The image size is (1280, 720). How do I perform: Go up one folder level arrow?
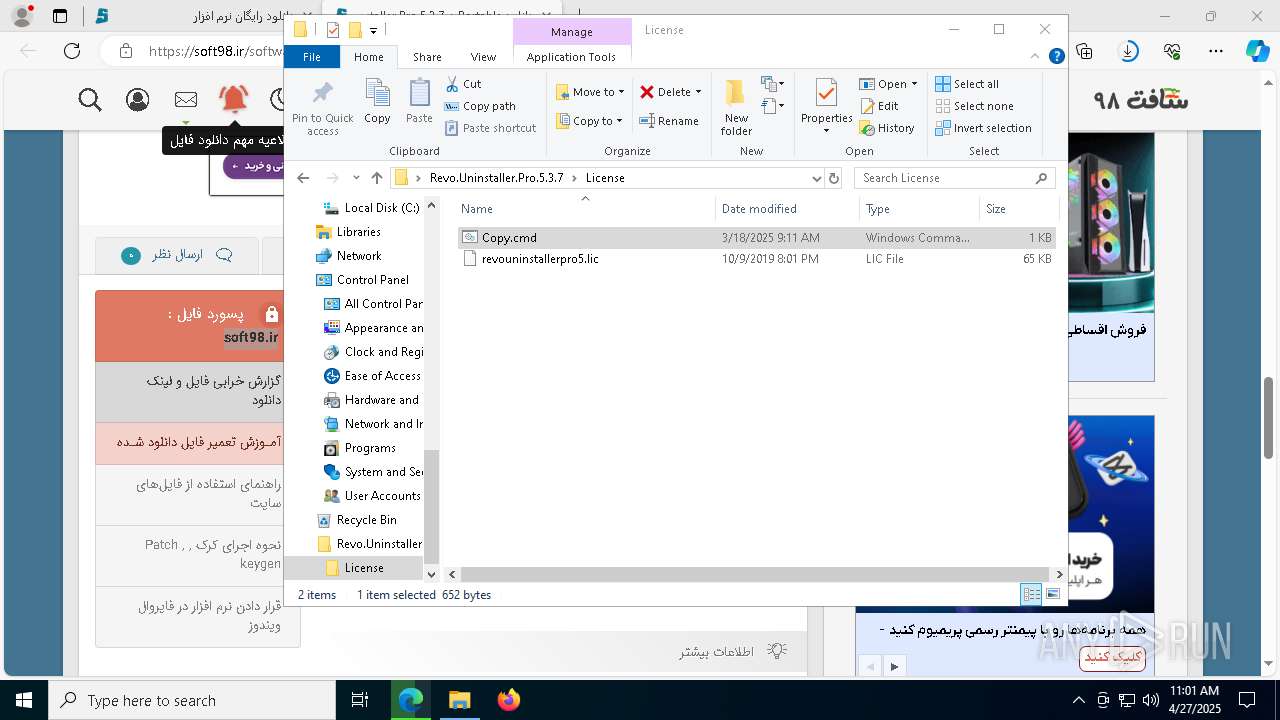(377, 178)
